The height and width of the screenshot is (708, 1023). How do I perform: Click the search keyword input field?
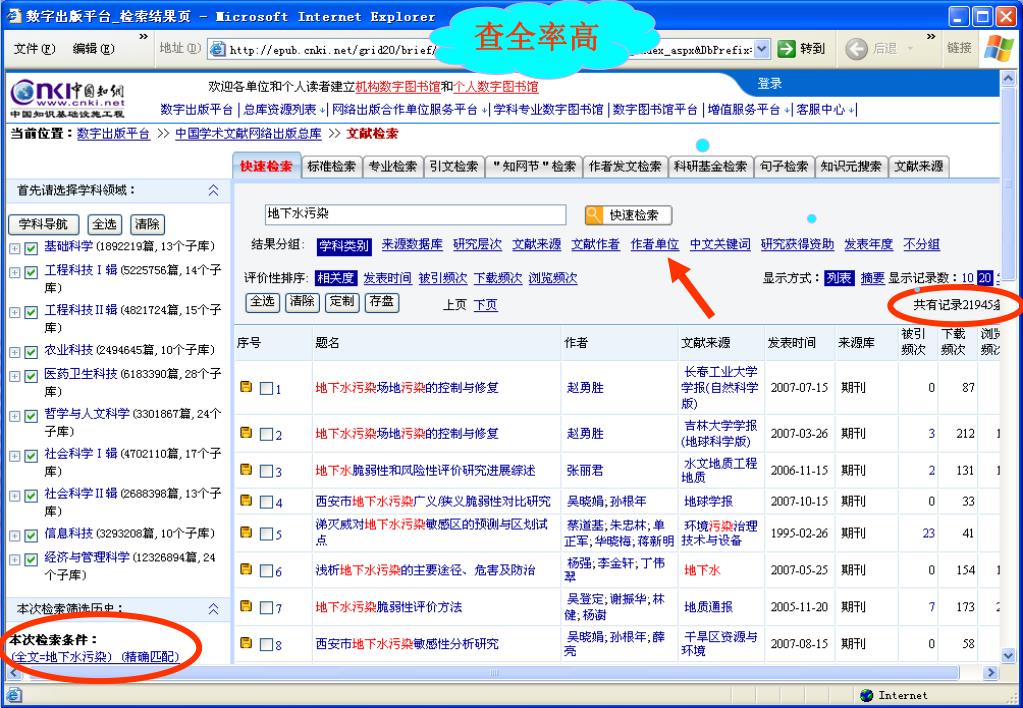coord(416,214)
